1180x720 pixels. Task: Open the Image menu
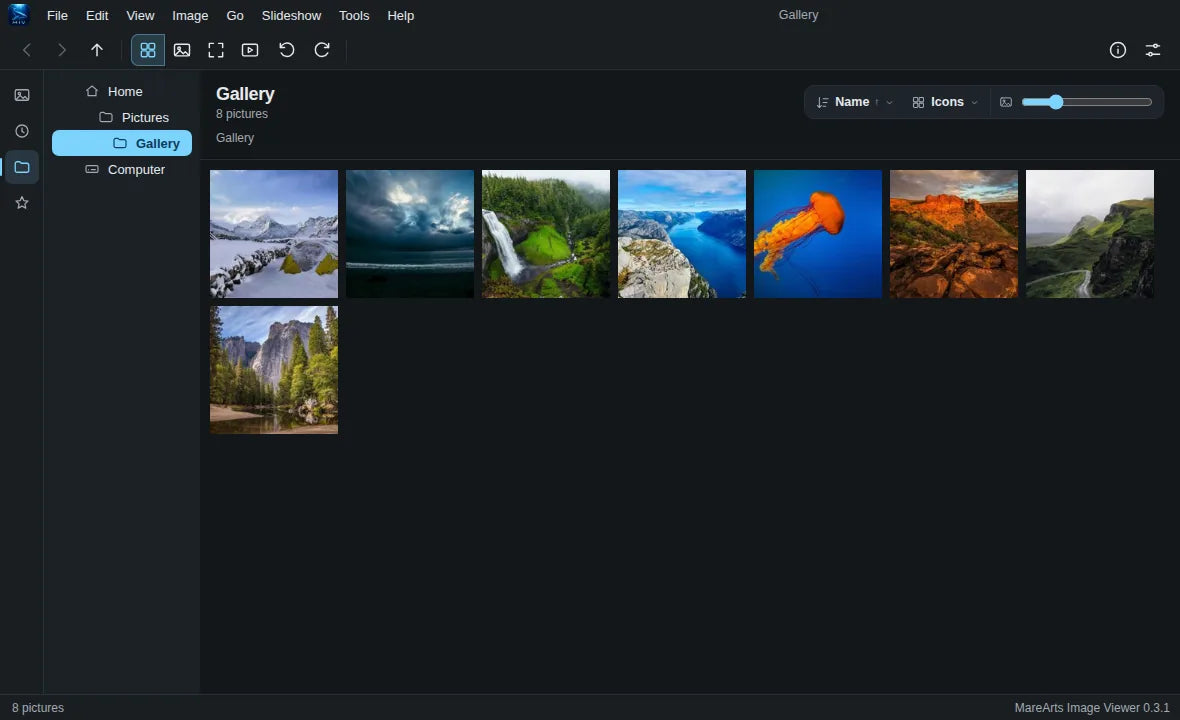point(190,15)
